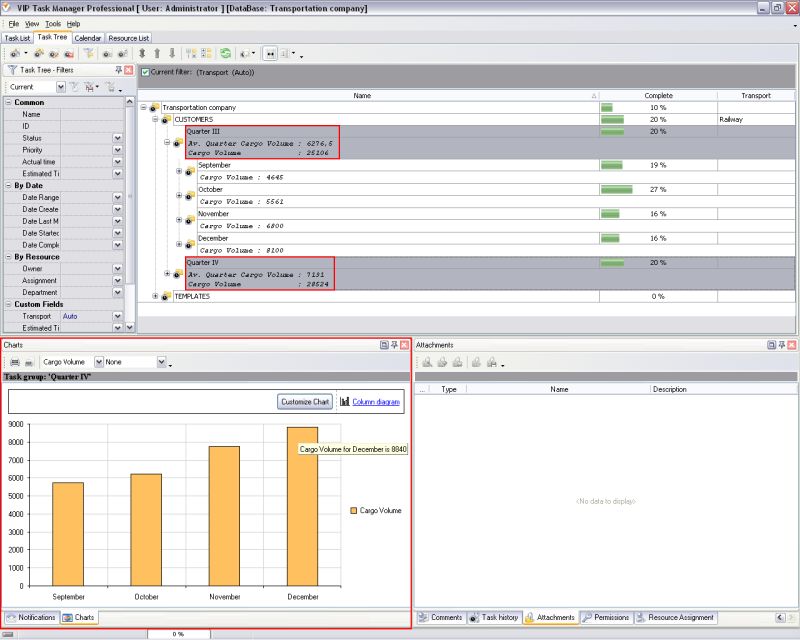Screen dimensions: 800x640
Task: Open the Notifications tab
Action: click(x=31, y=617)
